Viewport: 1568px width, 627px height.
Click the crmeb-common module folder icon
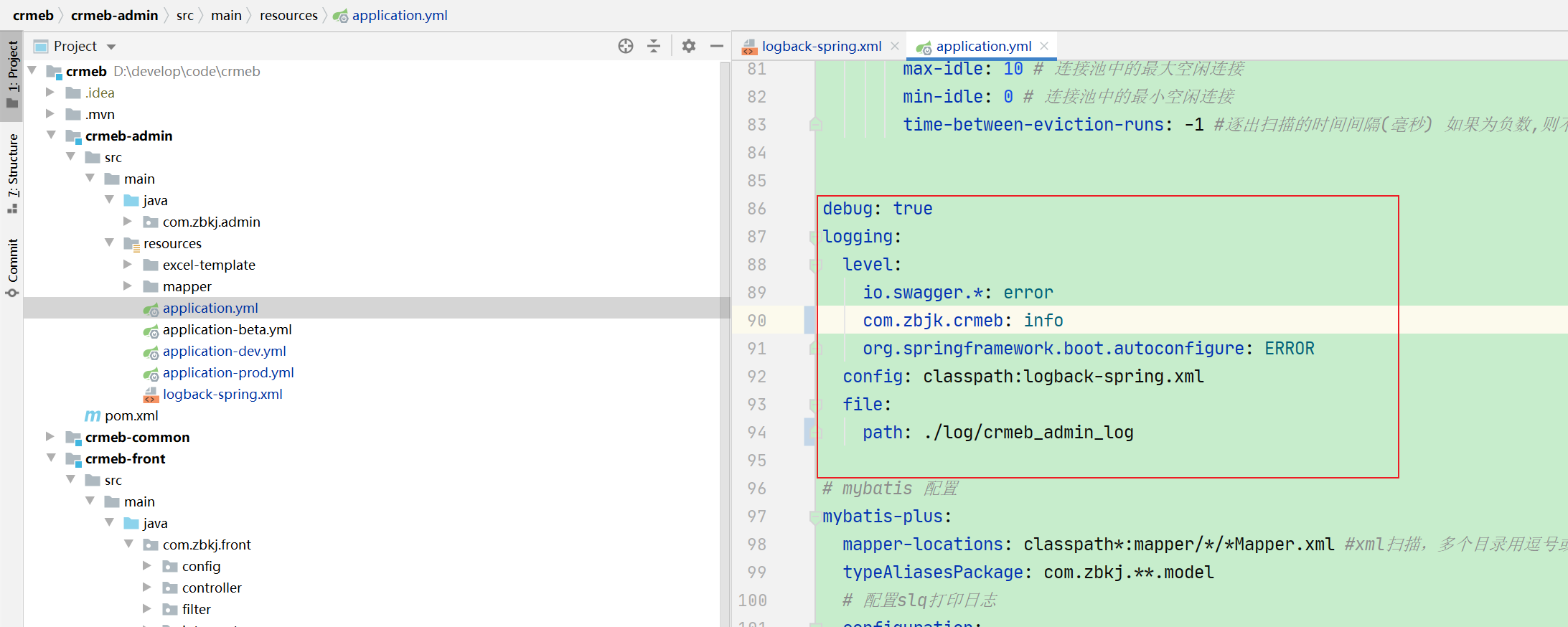point(73,438)
